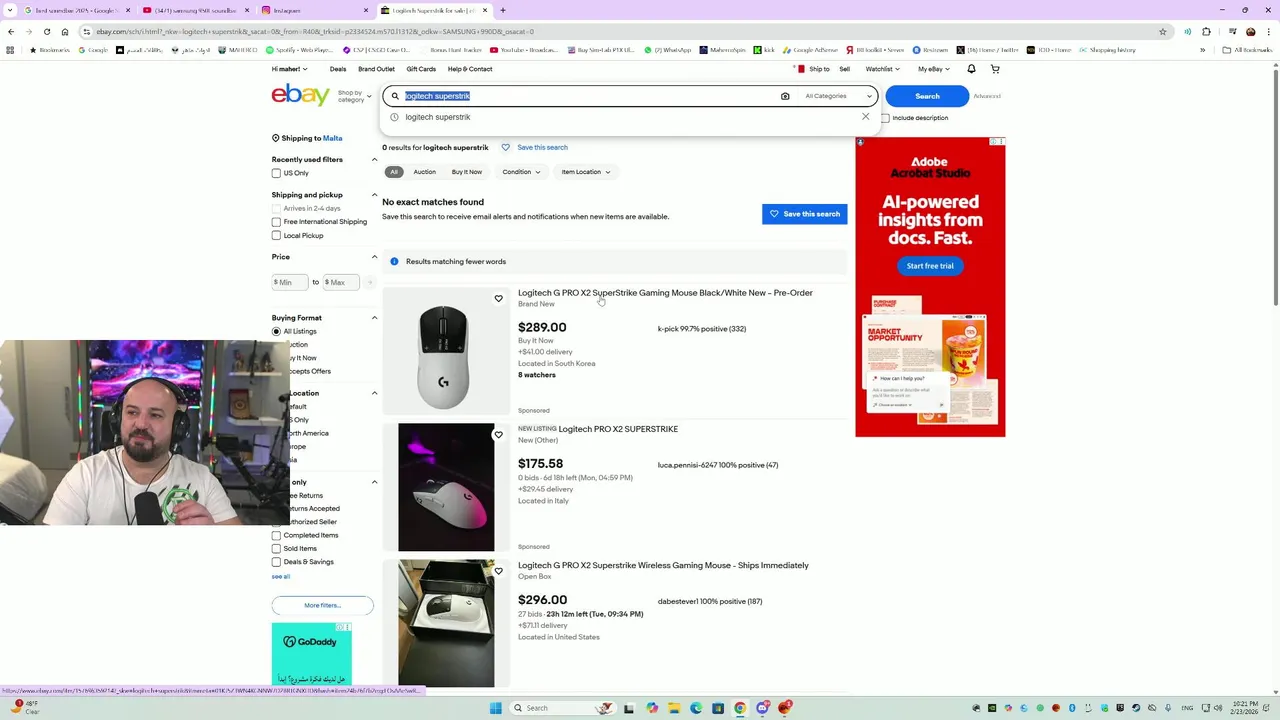Select the All listings filter tab
1280x720 pixels.
(x=394, y=172)
